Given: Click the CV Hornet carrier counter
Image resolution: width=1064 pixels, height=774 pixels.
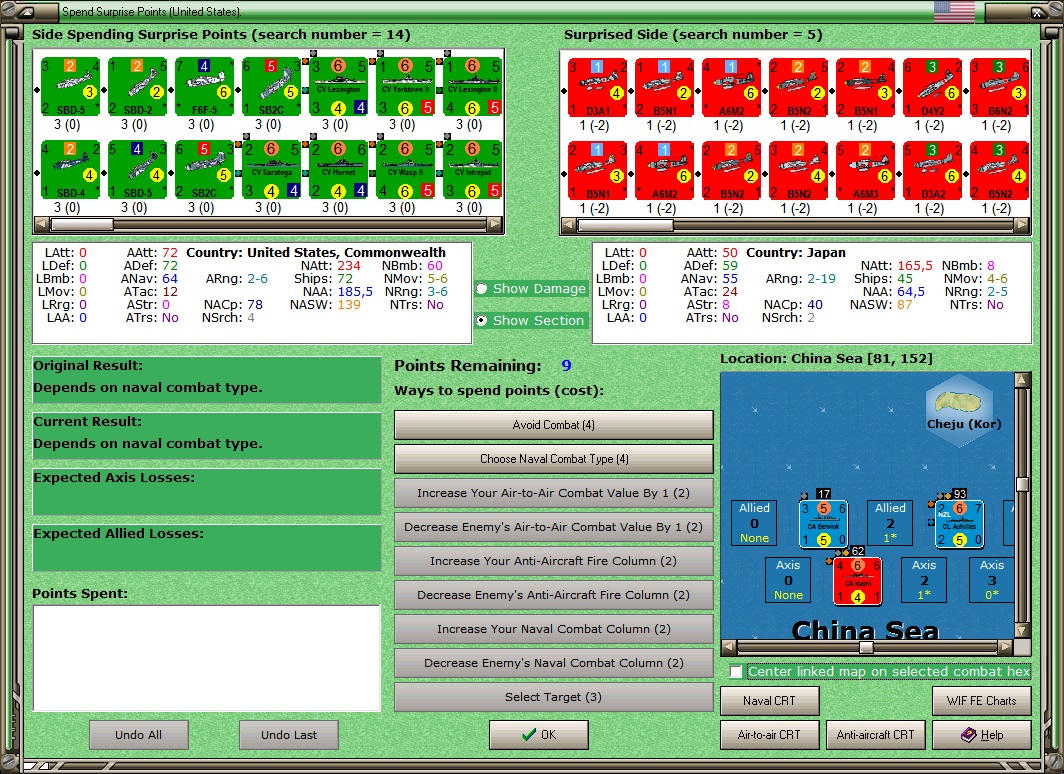Looking at the screenshot, I should (x=338, y=170).
